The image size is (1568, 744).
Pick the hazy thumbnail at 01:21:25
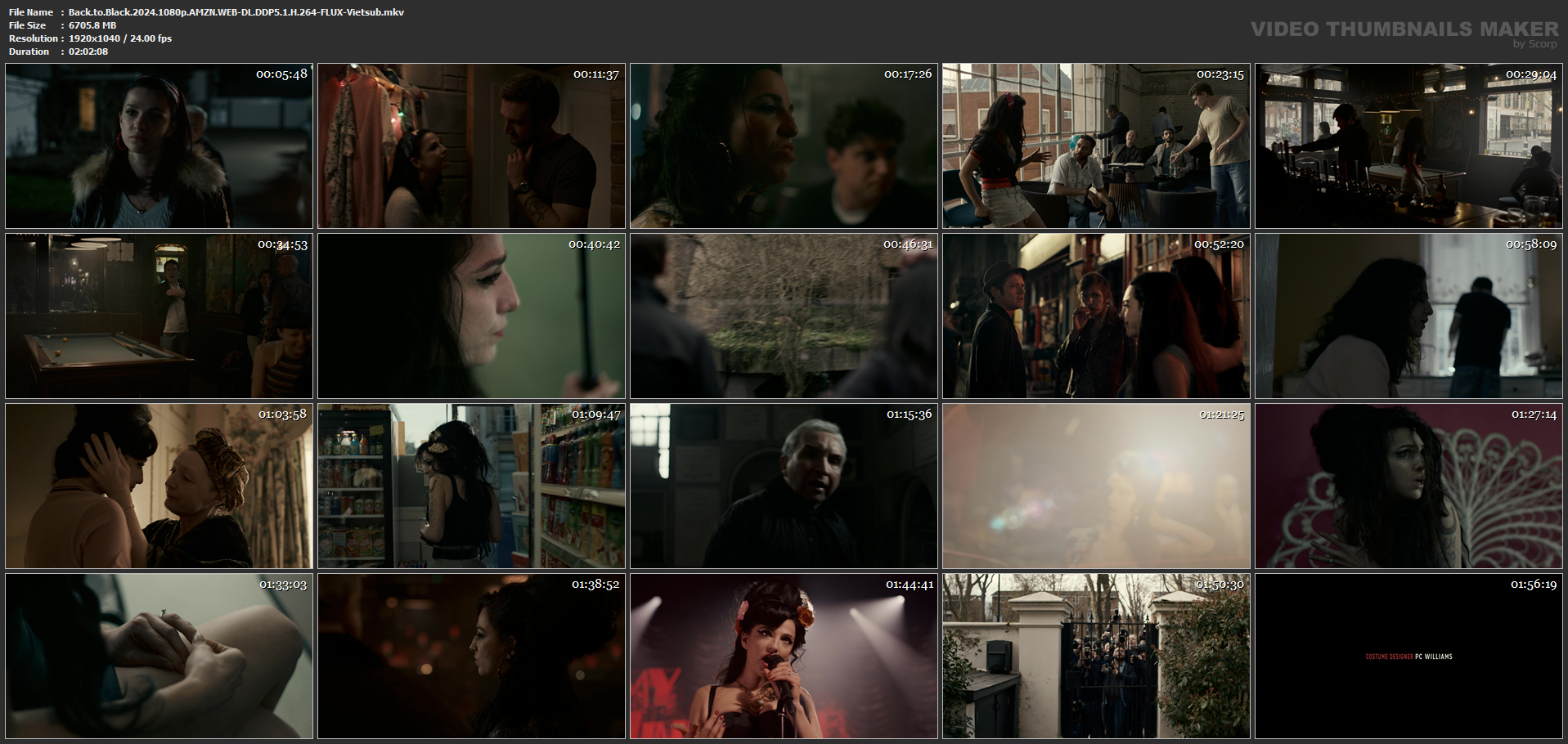pos(1096,486)
